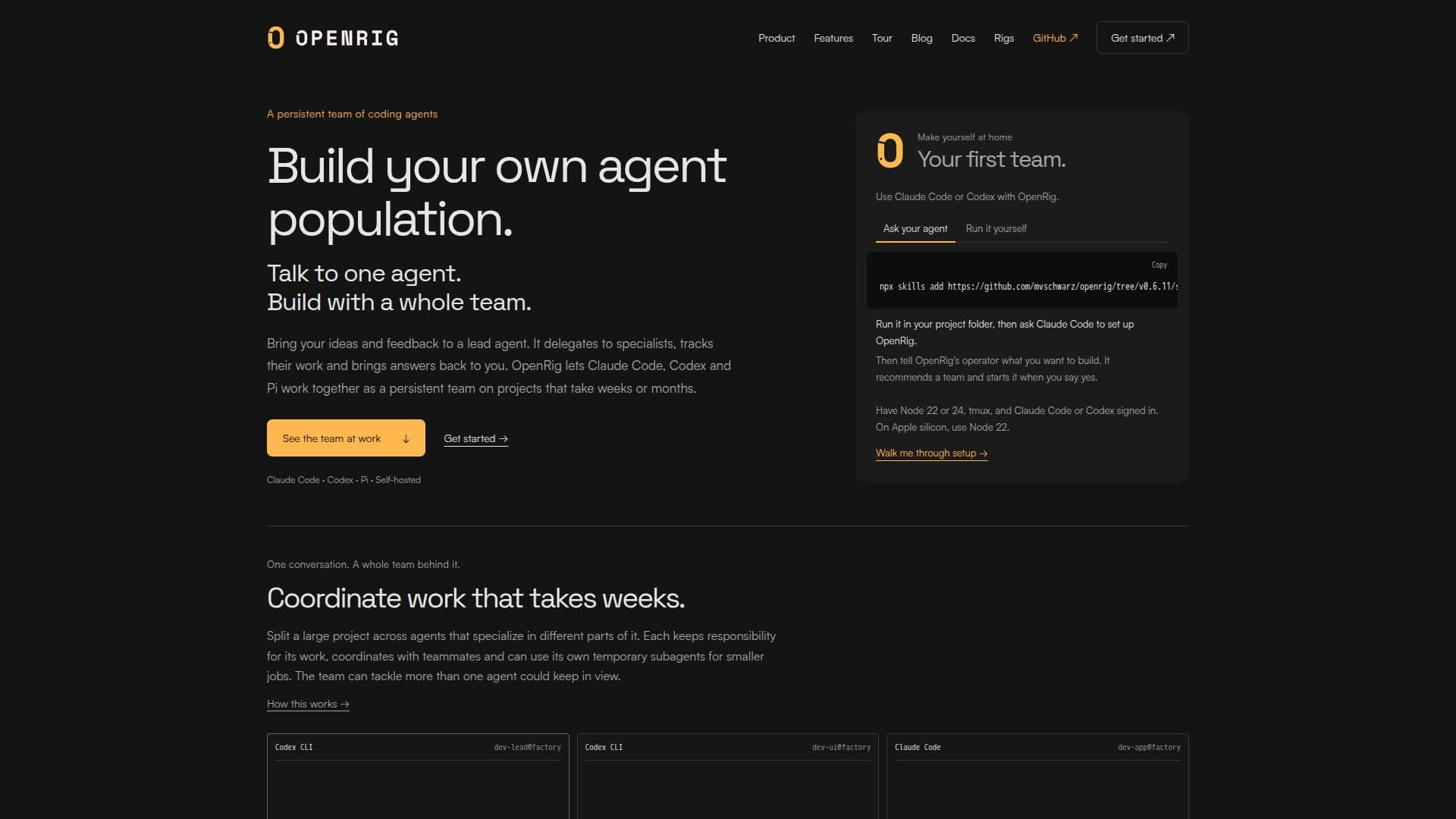The height and width of the screenshot is (819, 1456).
Task: Open Docs from the top navigation
Action: (x=963, y=38)
